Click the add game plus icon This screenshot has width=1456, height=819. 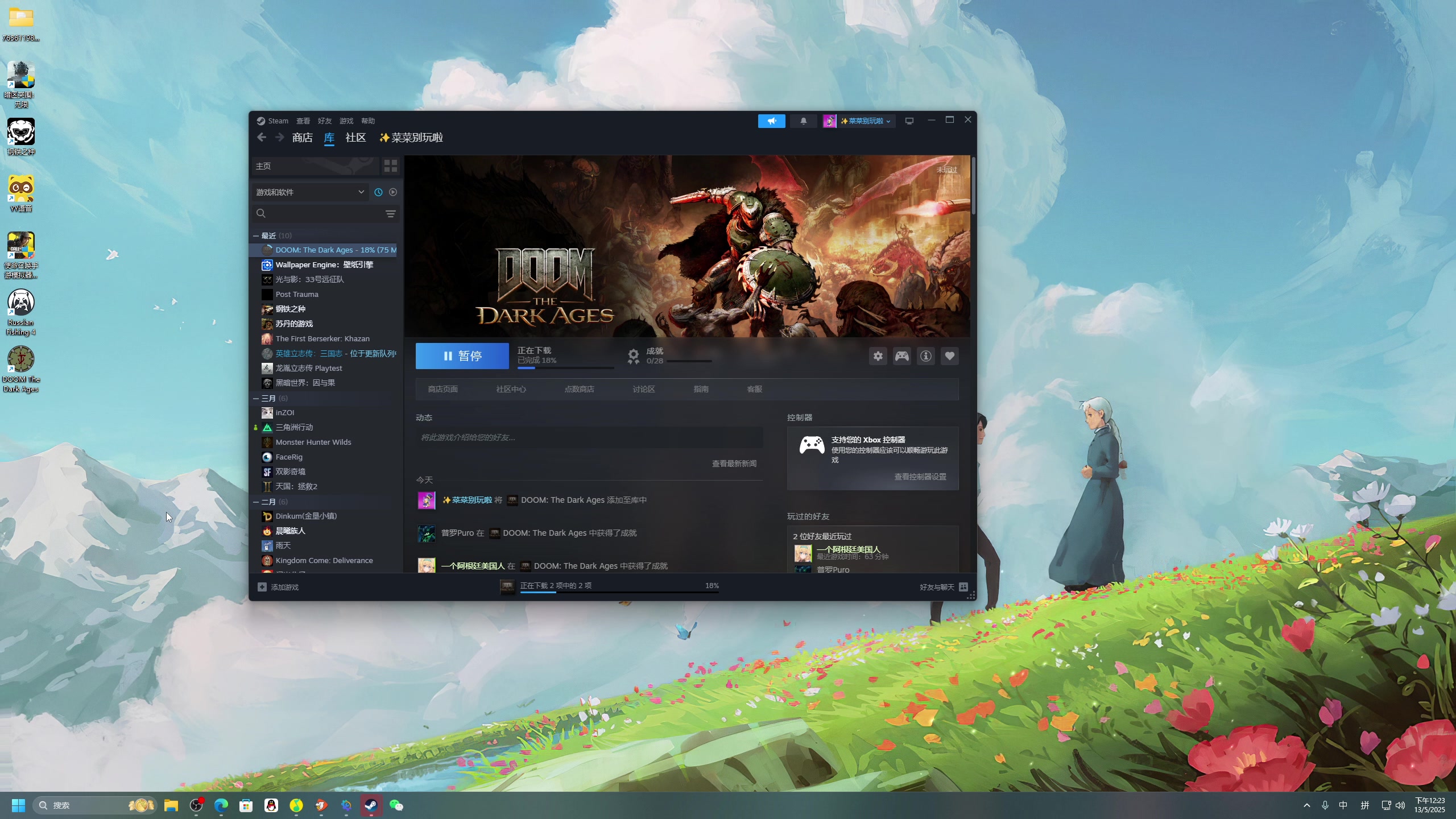tap(262, 587)
